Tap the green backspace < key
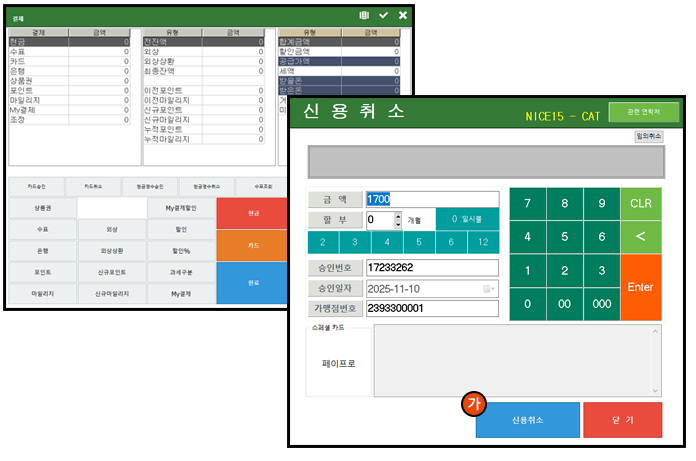The width and height of the screenshot is (696, 461). (641, 237)
